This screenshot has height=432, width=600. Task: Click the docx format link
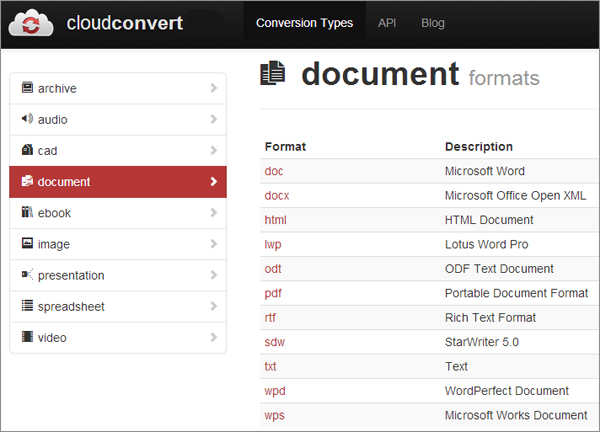pos(277,195)
